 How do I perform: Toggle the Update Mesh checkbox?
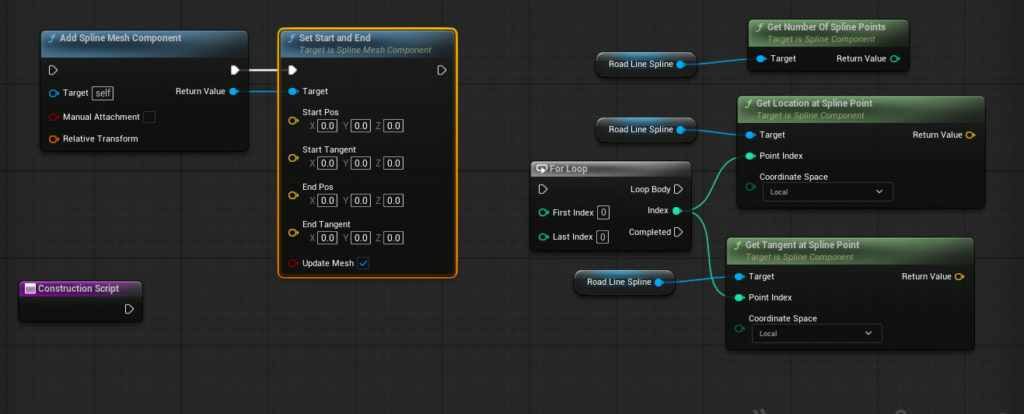(363, 263)
